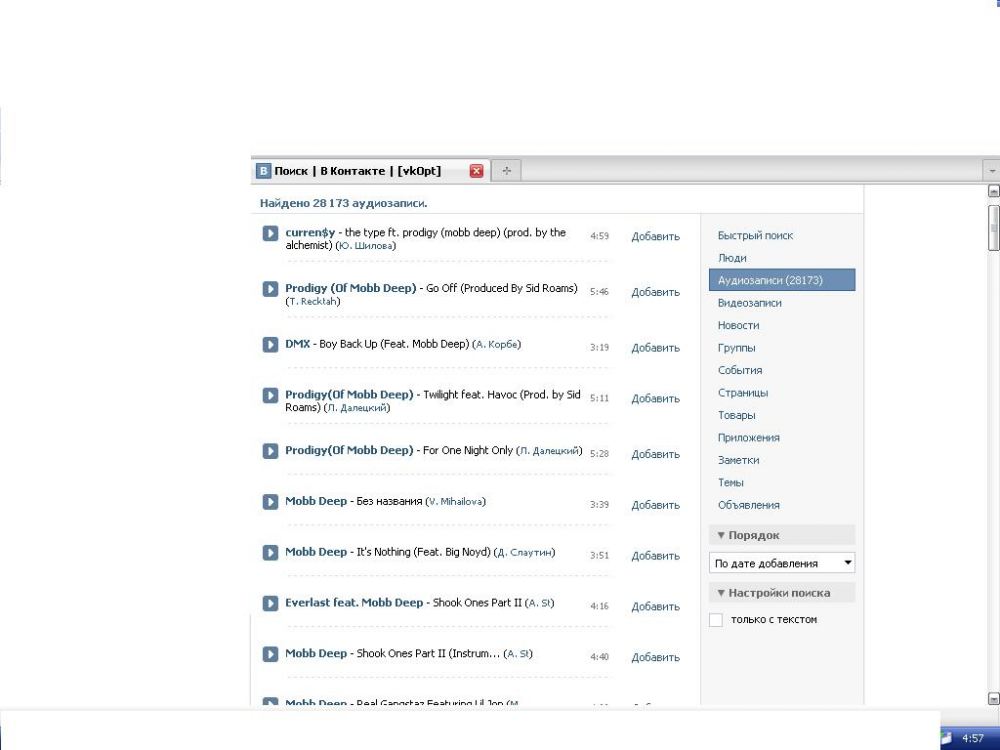Play Everlast Shook Ones Part II
Image resolution: width=1000 pixels, height=750 pixels.
click(270, 603)
